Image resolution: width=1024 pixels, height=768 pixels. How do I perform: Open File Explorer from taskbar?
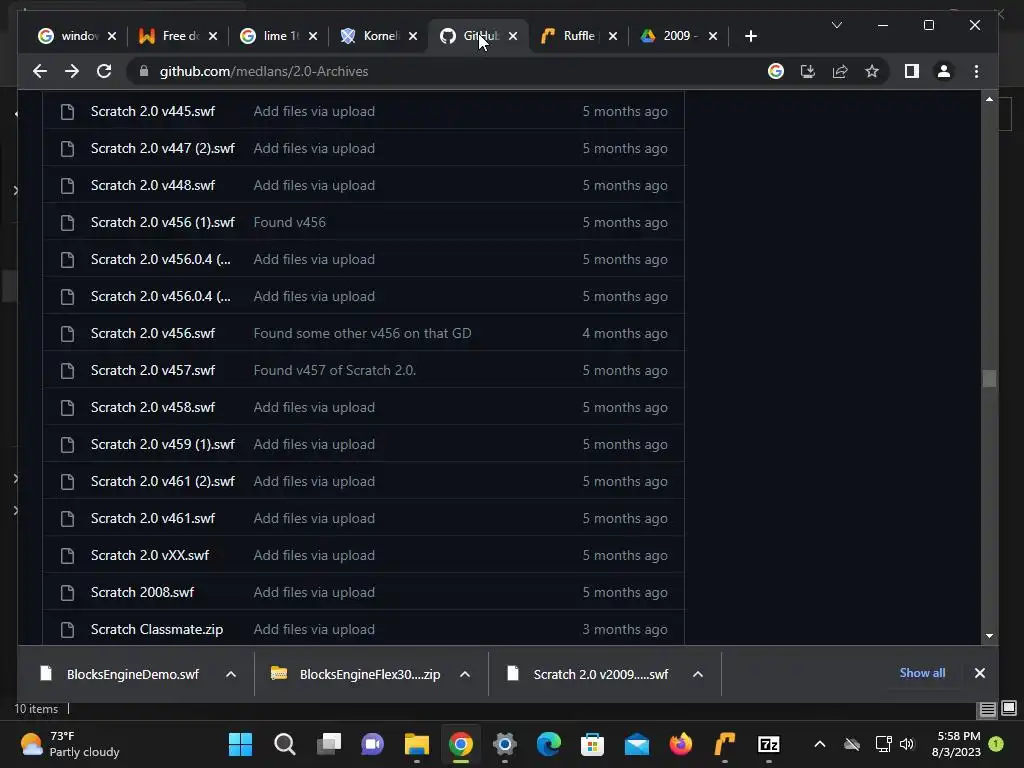(x=417, y=744)
